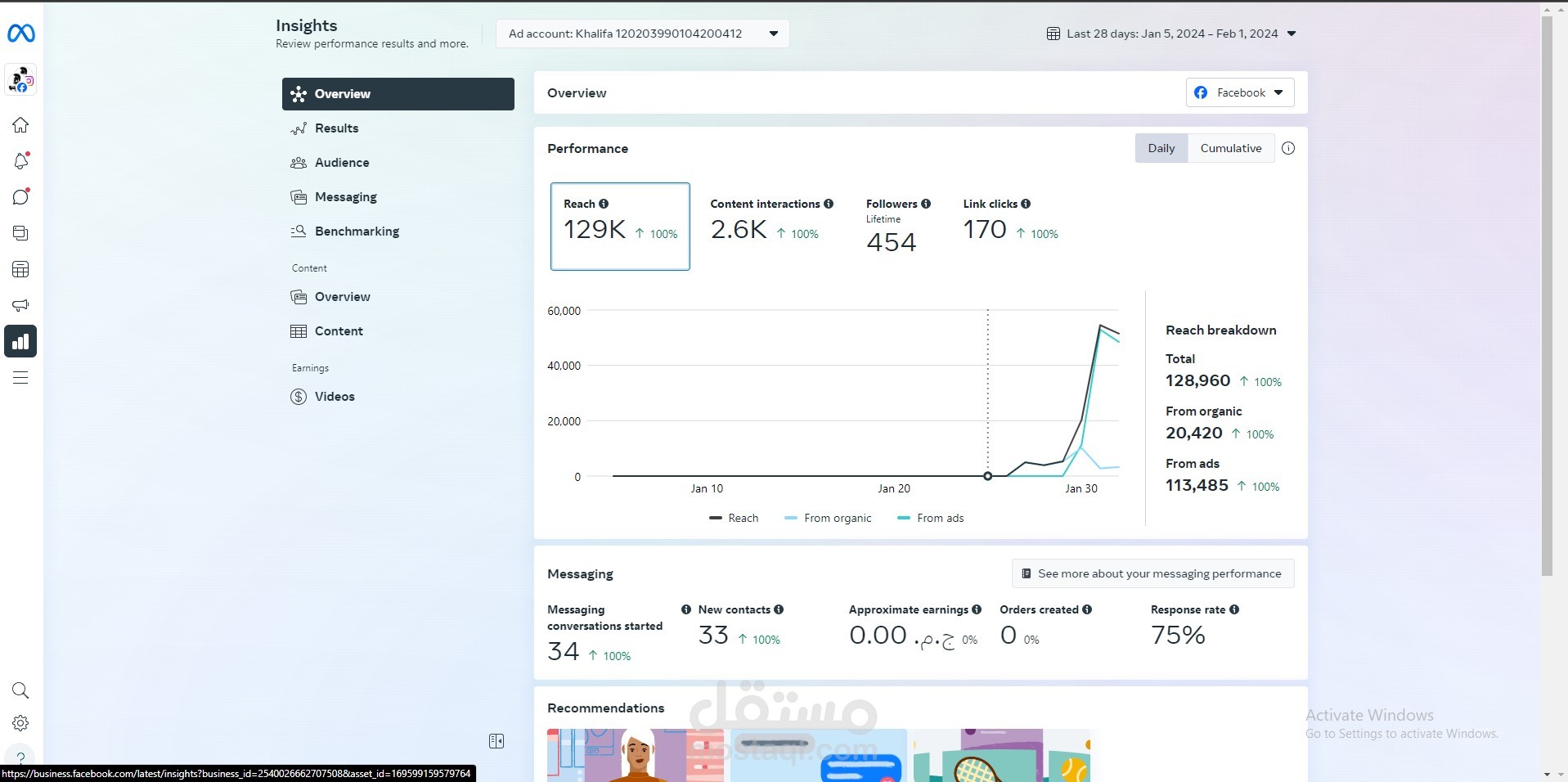Click the Meta logo icon
Screen dimensions: 1568x782
click(x=20, y=34)
